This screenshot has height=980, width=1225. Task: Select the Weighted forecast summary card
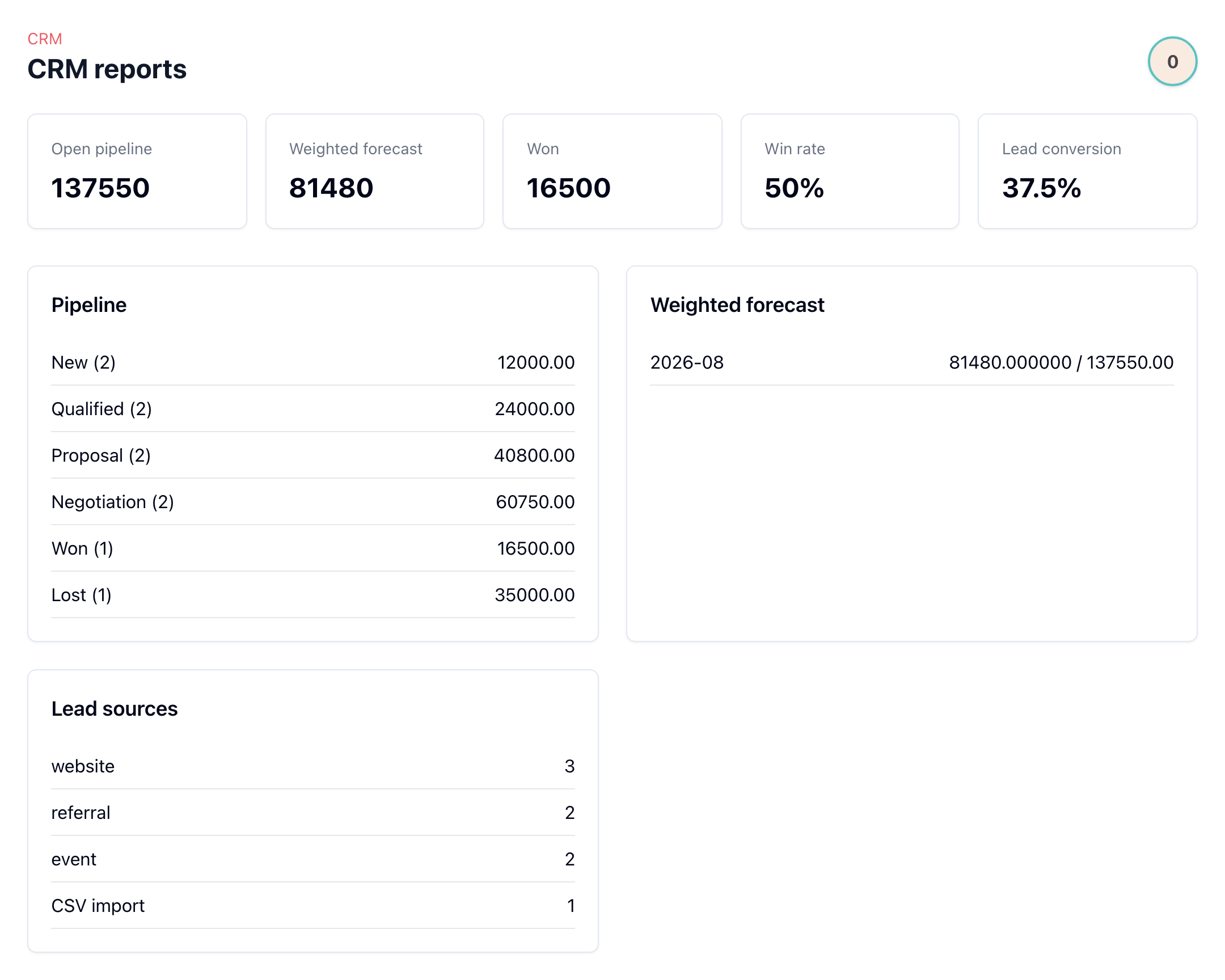click(374, 171)
